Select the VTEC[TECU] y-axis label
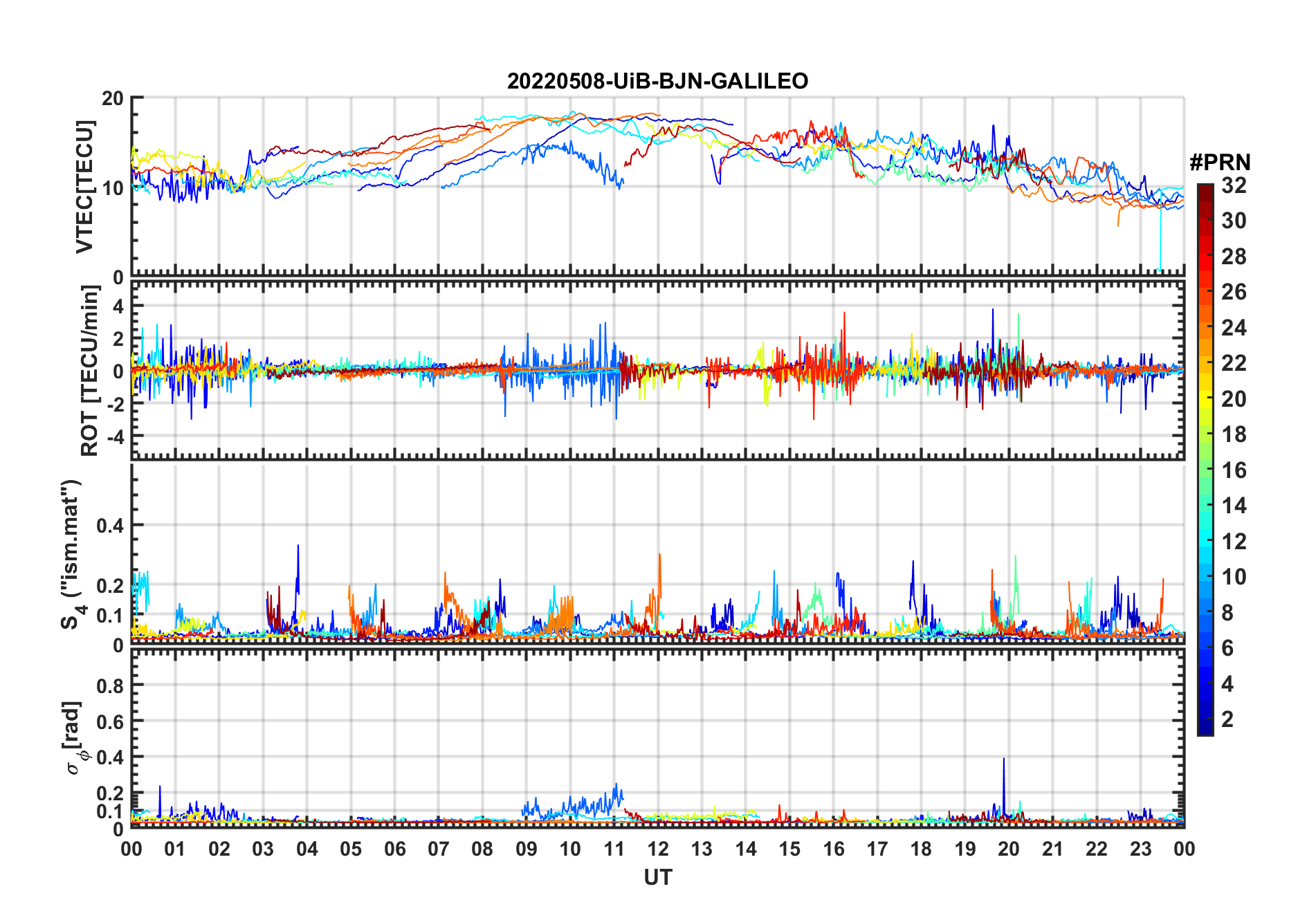 point(84,187)
